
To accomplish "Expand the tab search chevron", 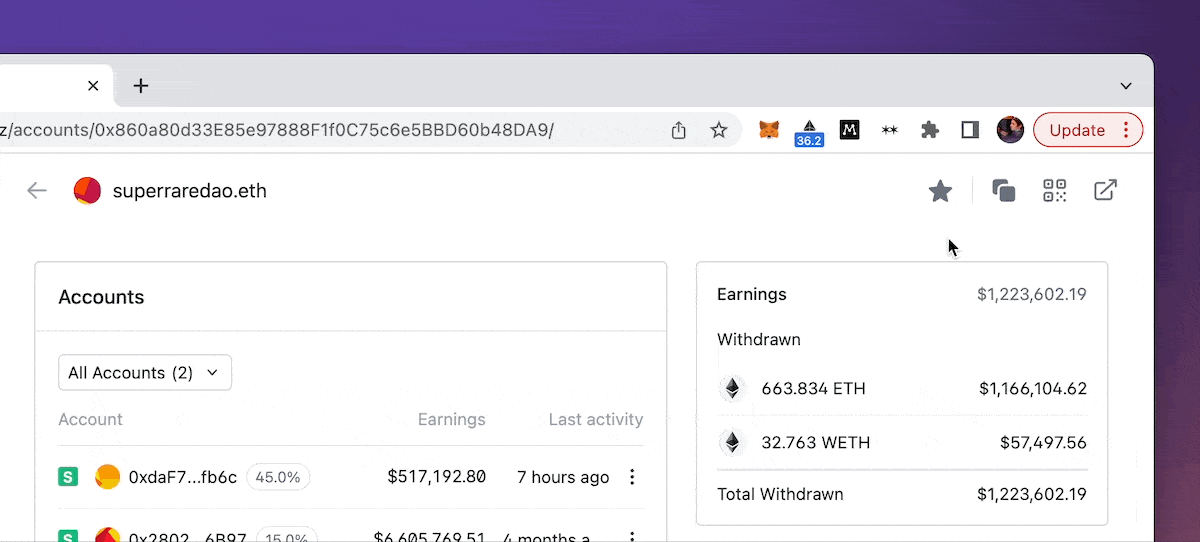I will 1126,86.
